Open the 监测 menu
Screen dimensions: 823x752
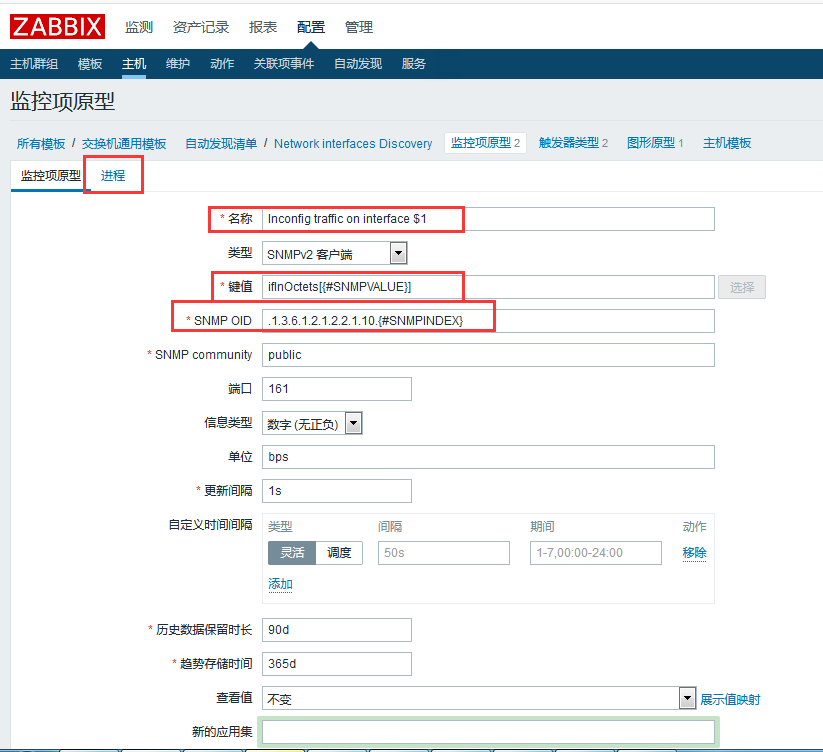(139, 27)
